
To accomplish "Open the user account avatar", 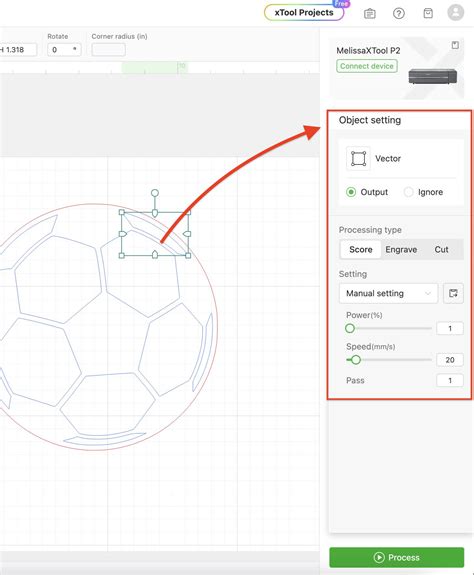I will 456,12.
